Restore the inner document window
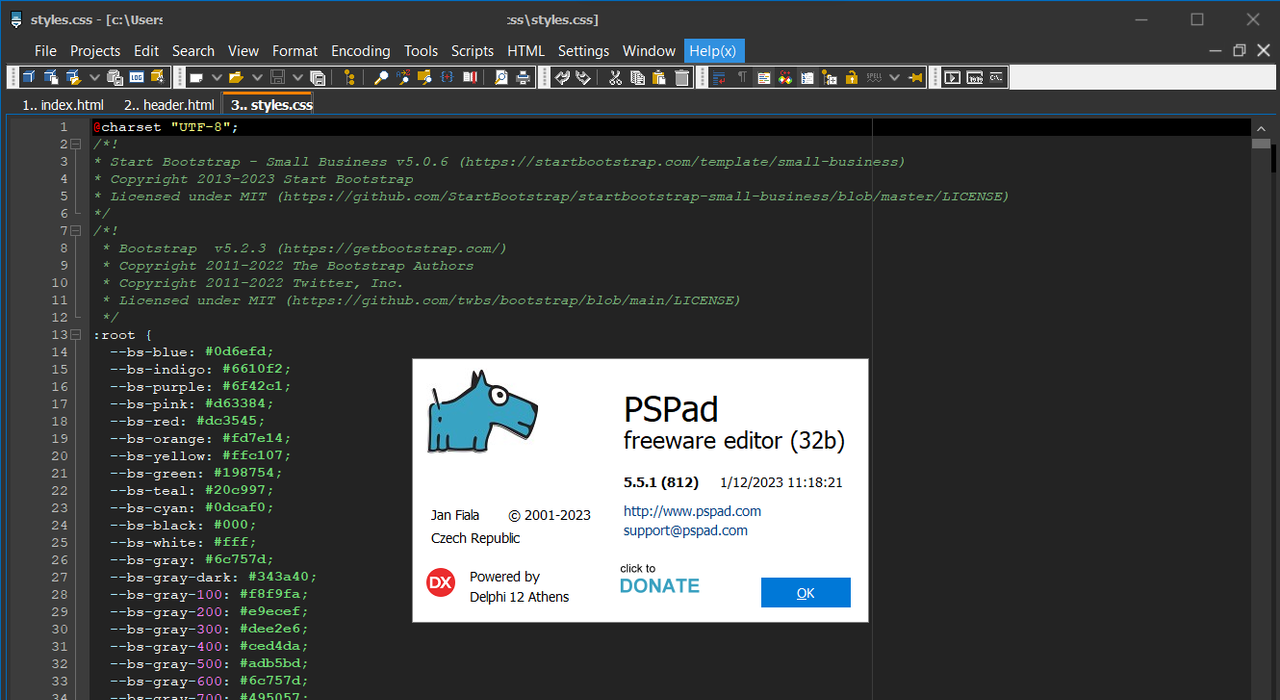 (x=1239, y=51)
